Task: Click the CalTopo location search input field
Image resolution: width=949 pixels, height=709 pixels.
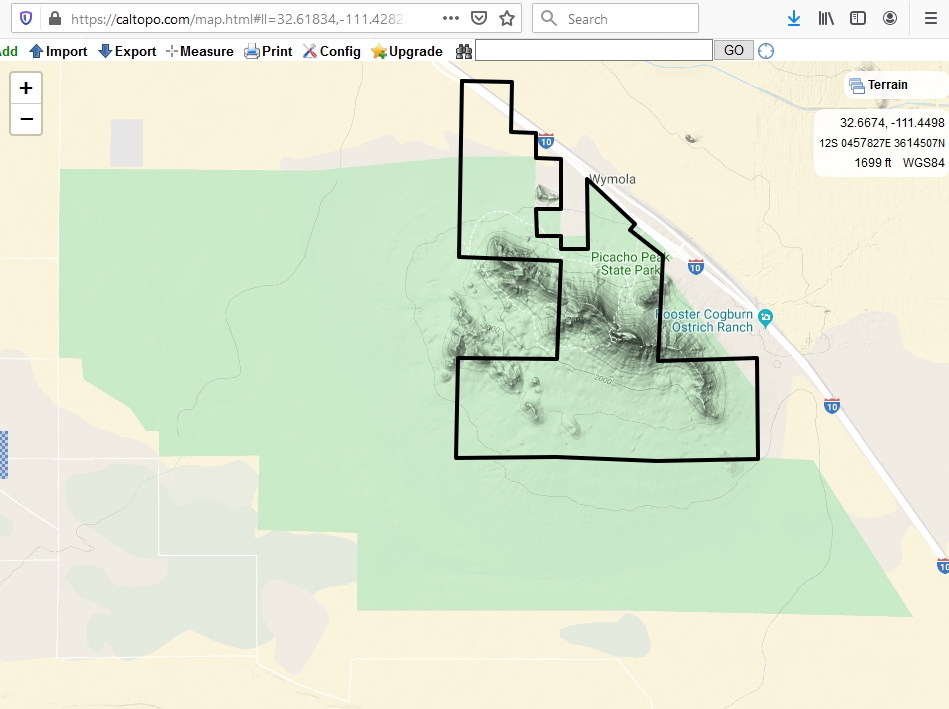Action: [x=593, y=50]
